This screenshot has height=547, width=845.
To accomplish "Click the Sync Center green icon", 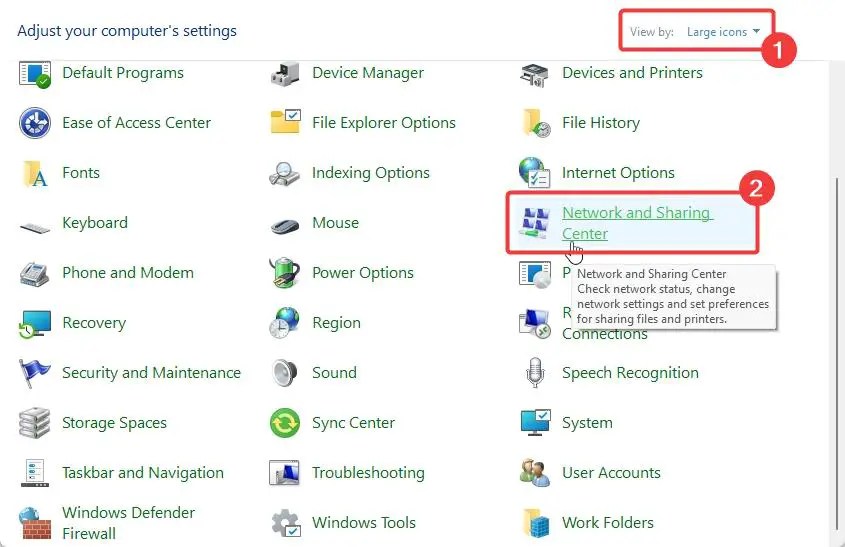I will tap(284, 423).
